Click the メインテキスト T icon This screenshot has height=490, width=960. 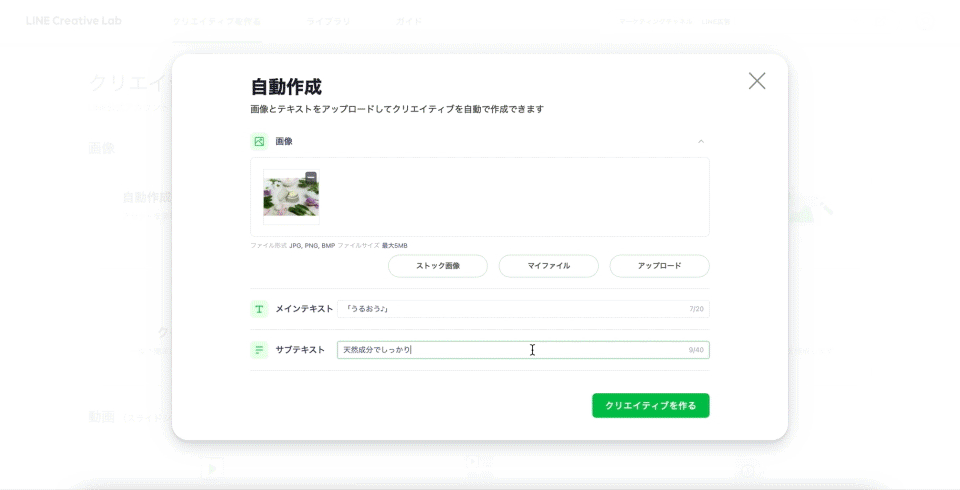pos(259,309)
